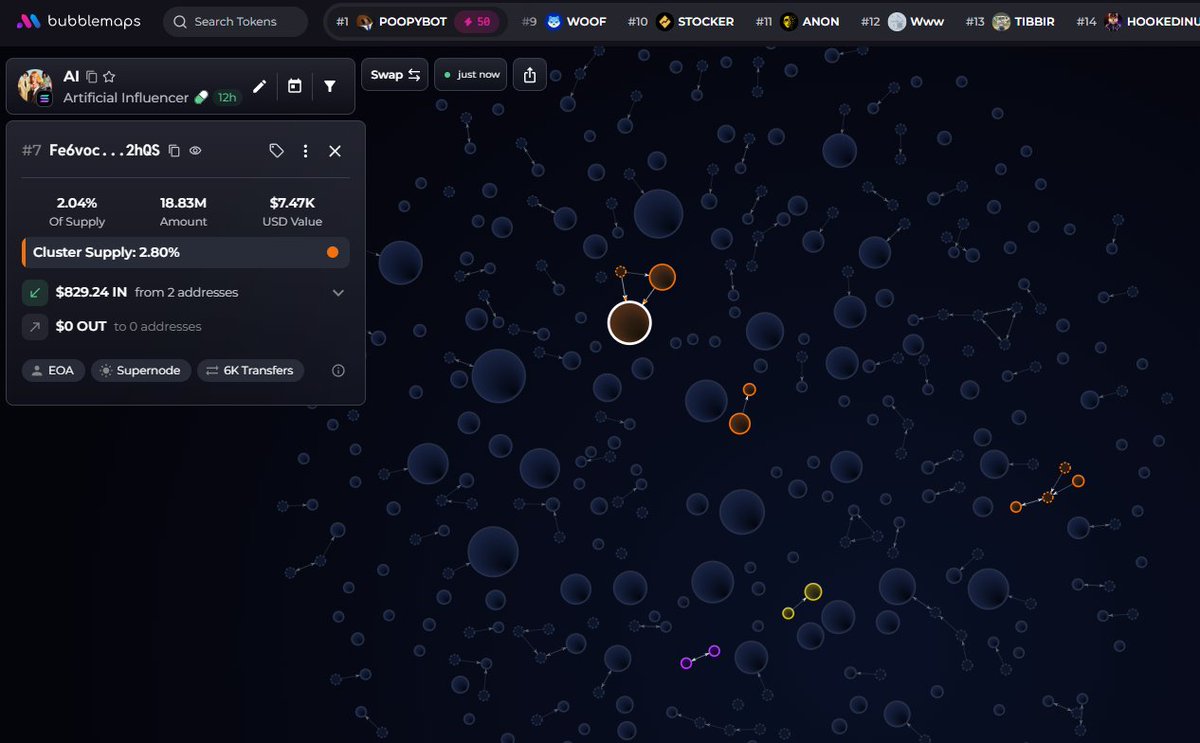Open trending token #14 HOOKEDINU

[1138, 21]
